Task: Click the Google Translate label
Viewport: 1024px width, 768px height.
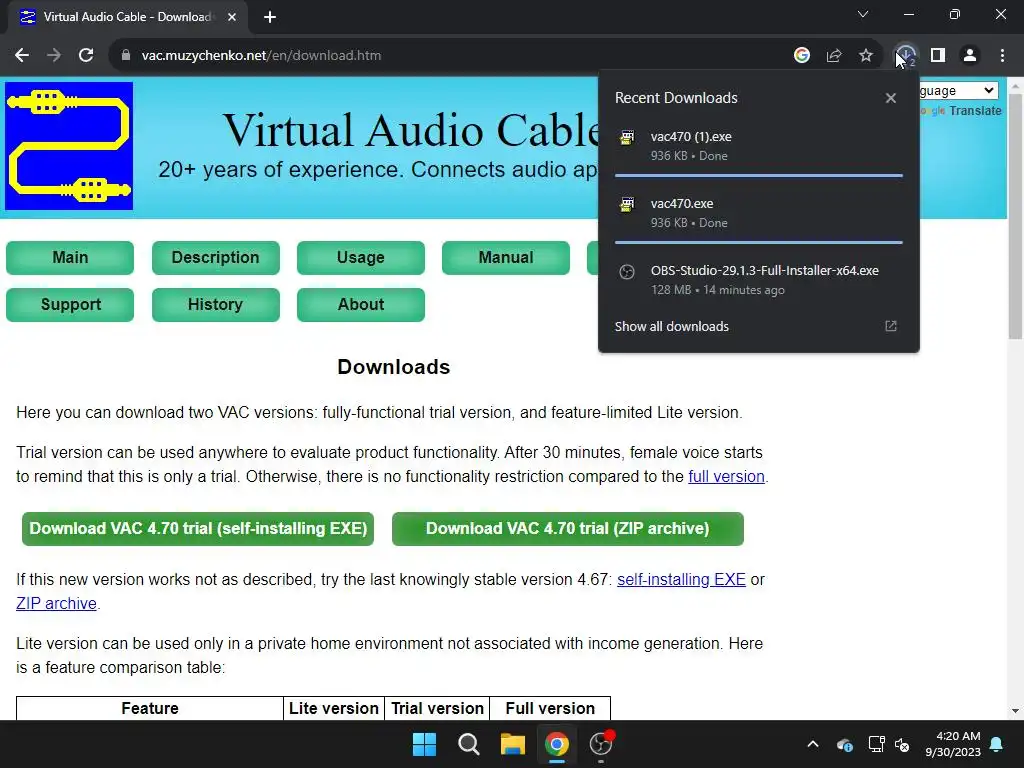Action: point(961,111)
